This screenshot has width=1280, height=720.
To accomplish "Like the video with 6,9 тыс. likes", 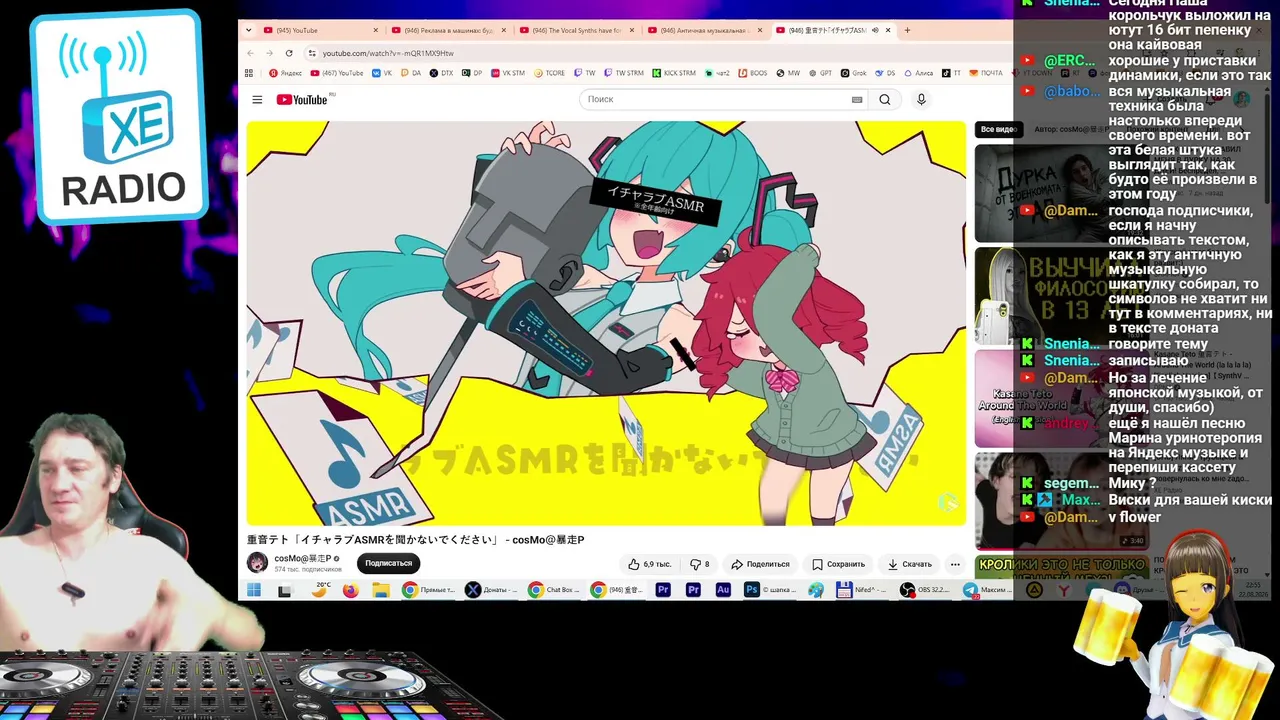I will 649,564.
